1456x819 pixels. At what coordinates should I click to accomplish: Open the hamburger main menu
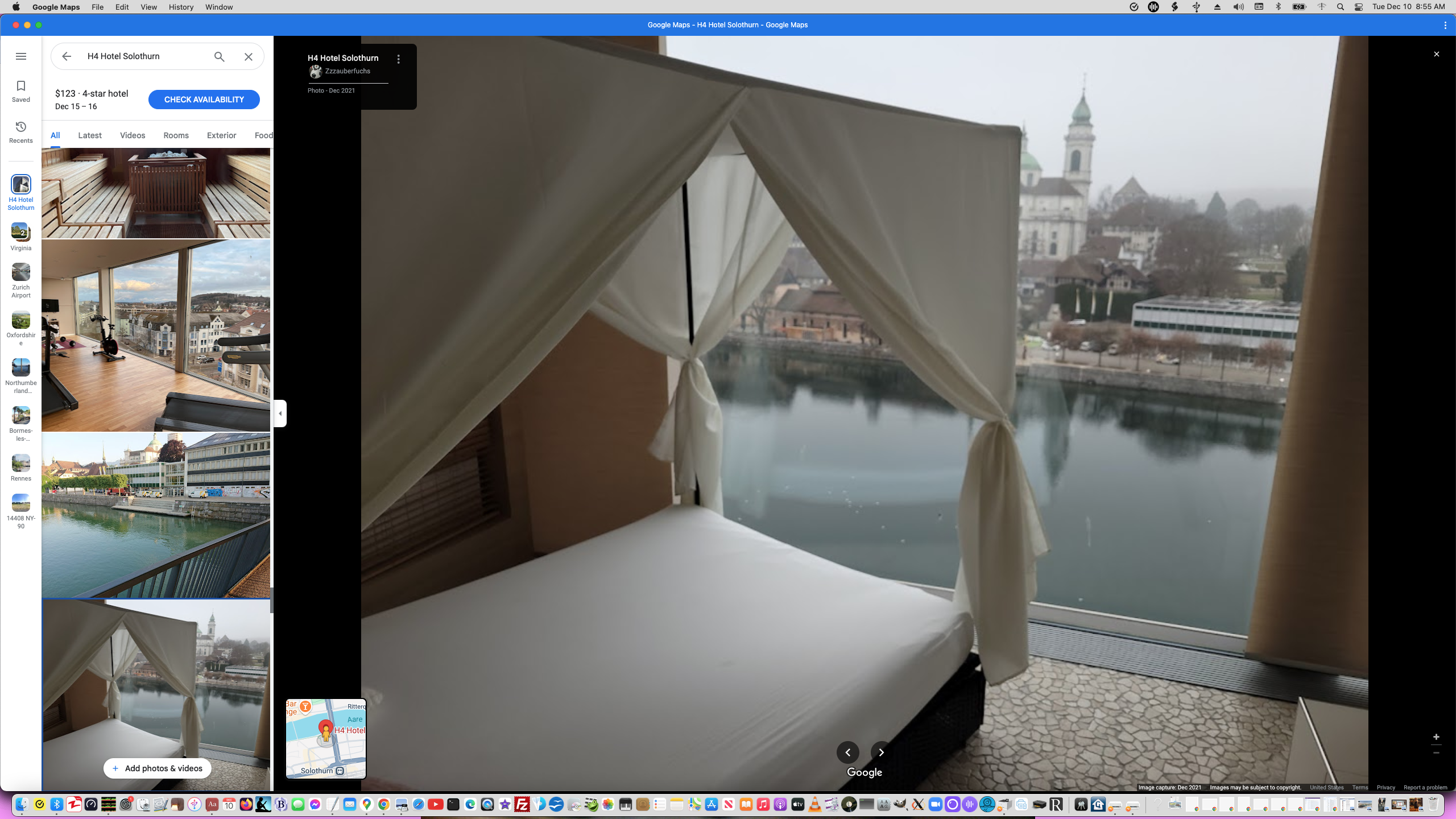coord(21,56)
